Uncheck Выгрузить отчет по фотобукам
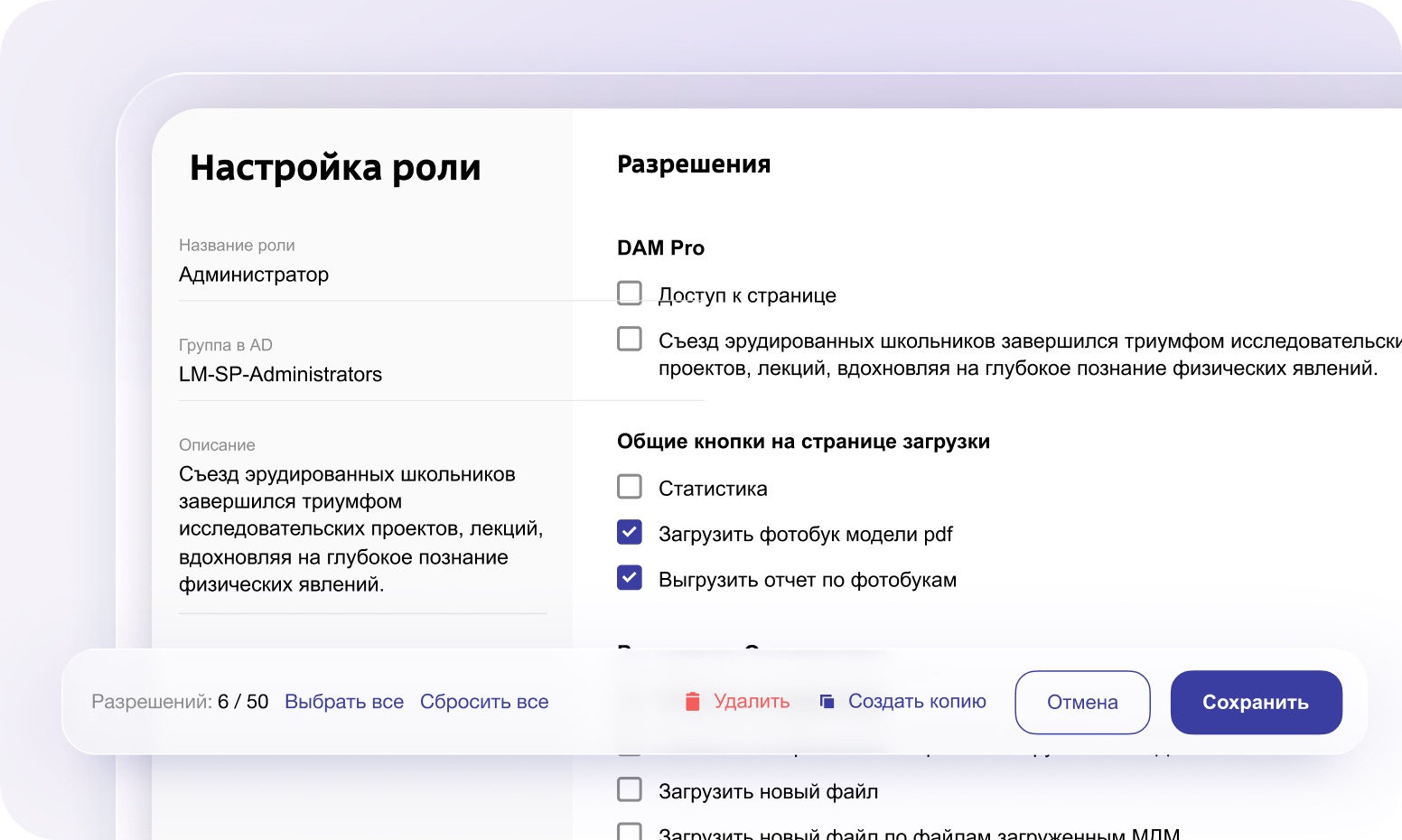Screen dimensions: 1402x840 630,577
